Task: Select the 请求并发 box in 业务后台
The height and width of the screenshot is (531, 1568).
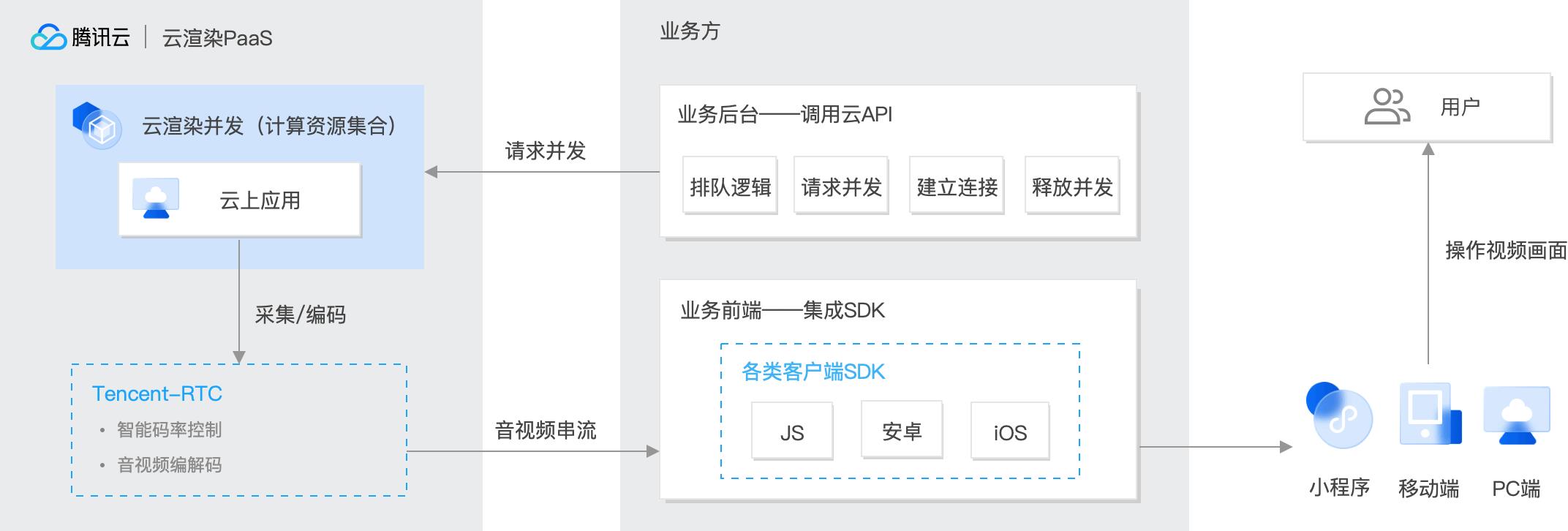Action: click(841, 186)
